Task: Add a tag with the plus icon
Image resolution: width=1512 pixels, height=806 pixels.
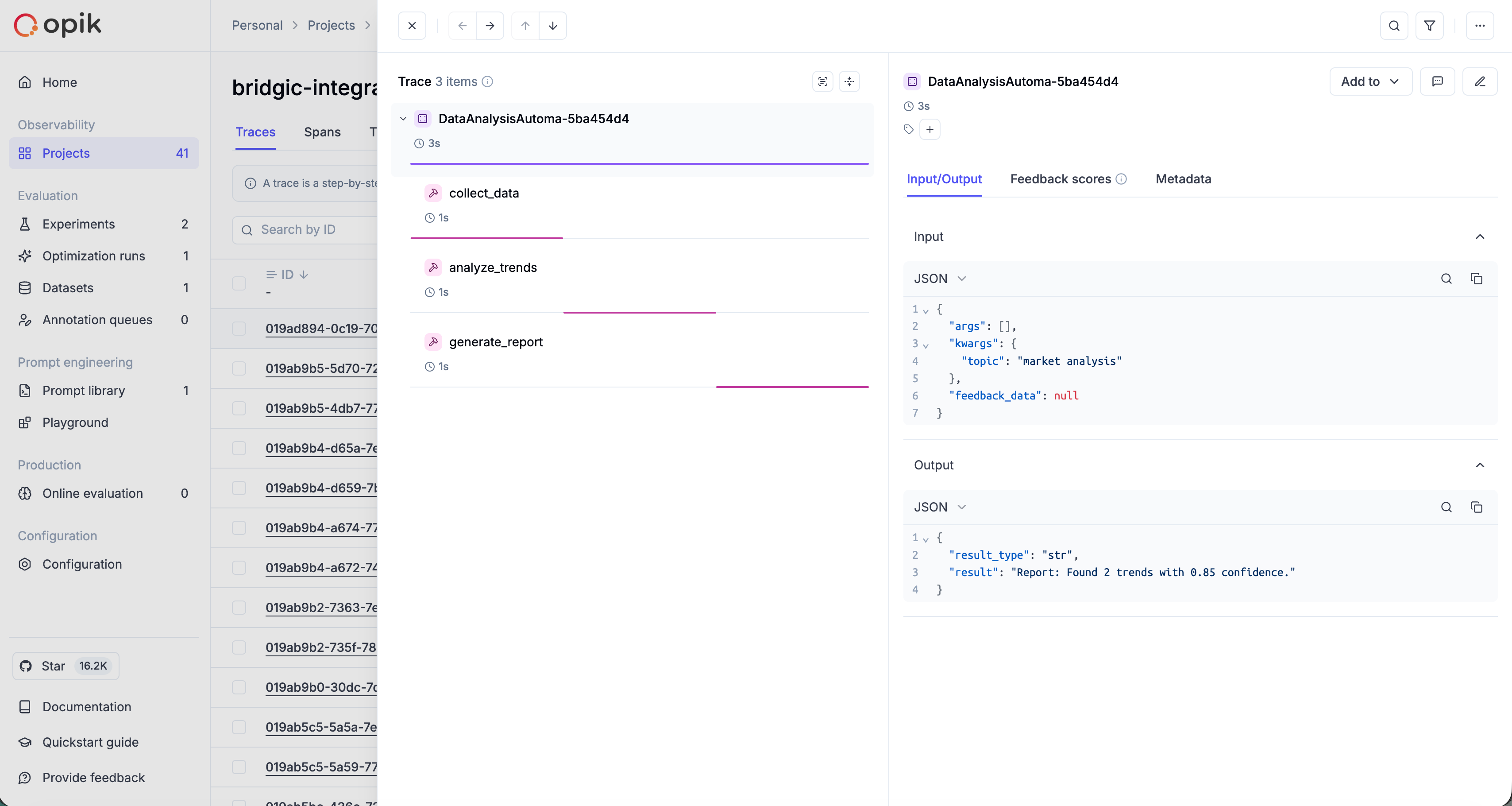Action: pos(930,129)
